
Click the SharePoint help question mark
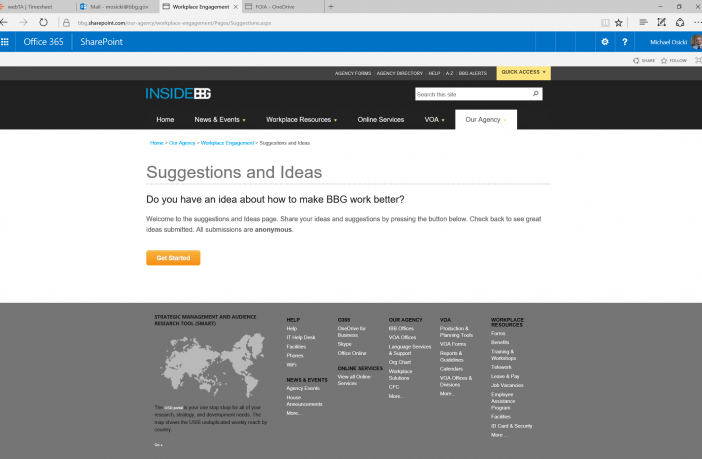click(625, 41)
